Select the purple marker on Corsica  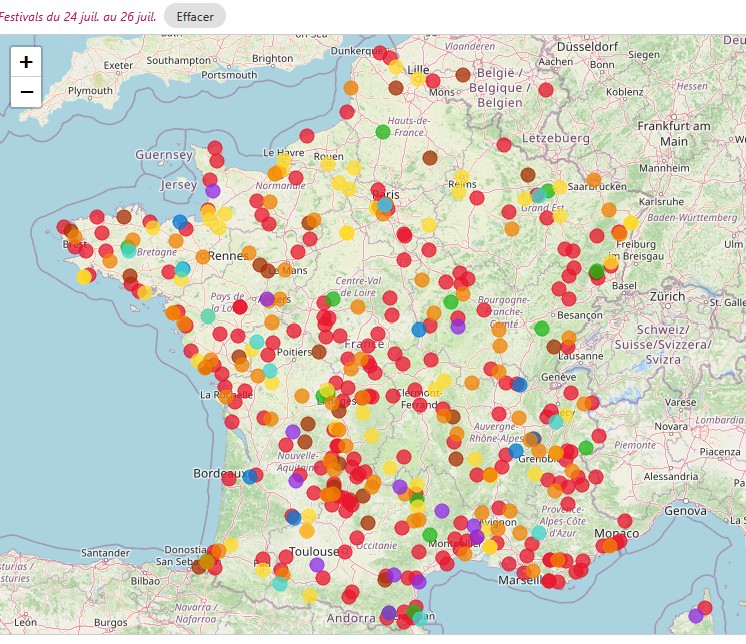coord(696,616)
